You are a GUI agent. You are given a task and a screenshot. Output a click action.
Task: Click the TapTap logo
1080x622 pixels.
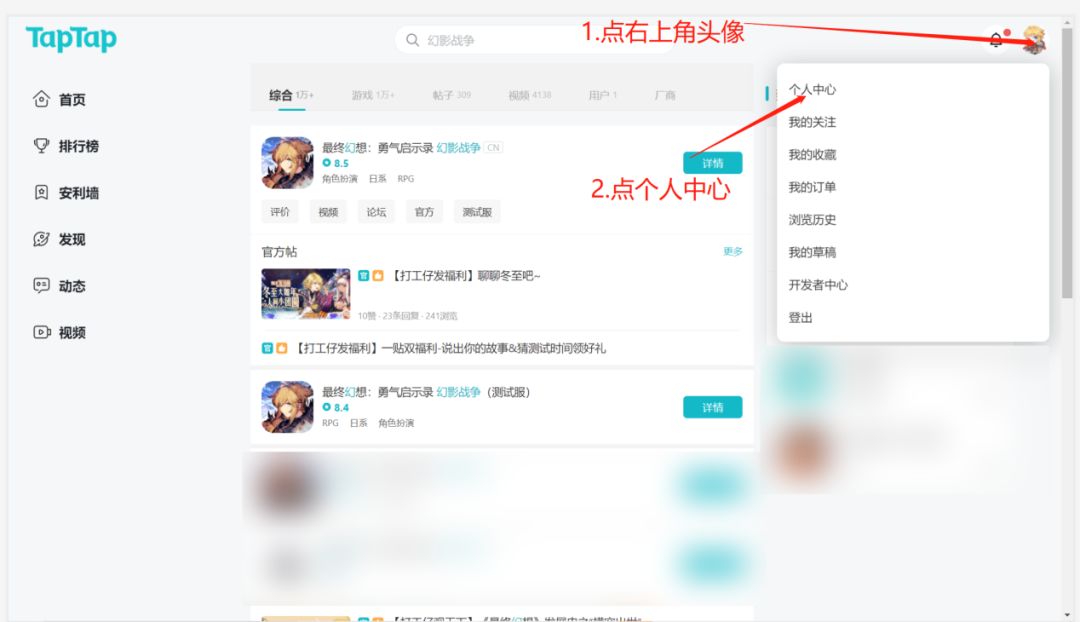71,39
